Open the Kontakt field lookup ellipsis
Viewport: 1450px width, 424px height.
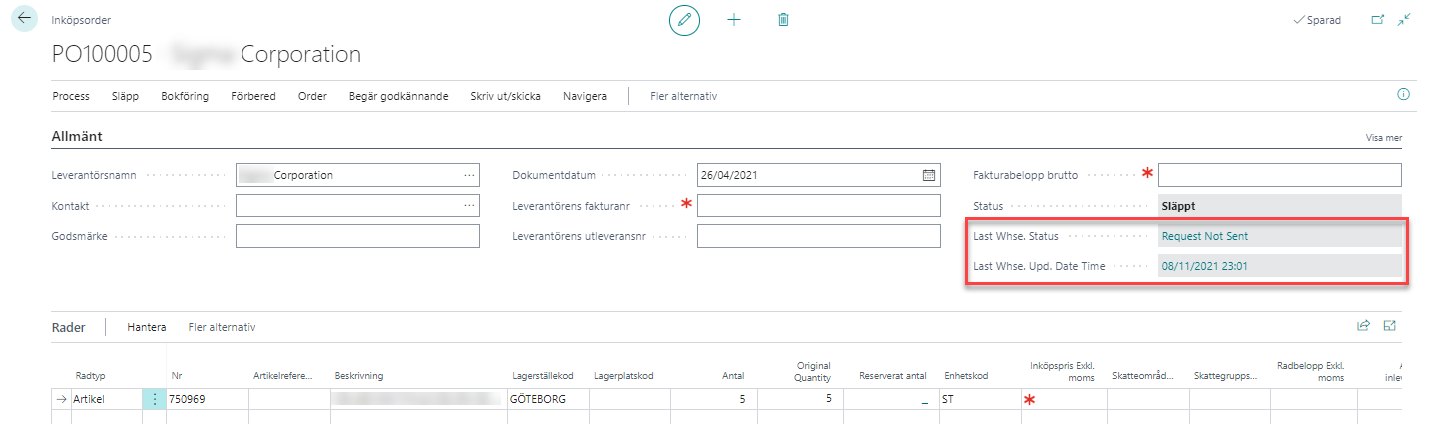pyautogui.click(x=469, y=205)
